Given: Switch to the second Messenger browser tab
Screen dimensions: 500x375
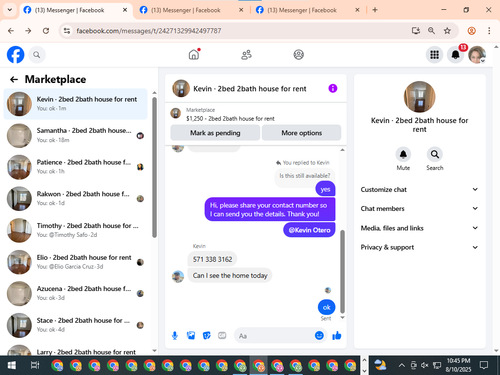Looking at the screenshot, I should coord(191,10).
